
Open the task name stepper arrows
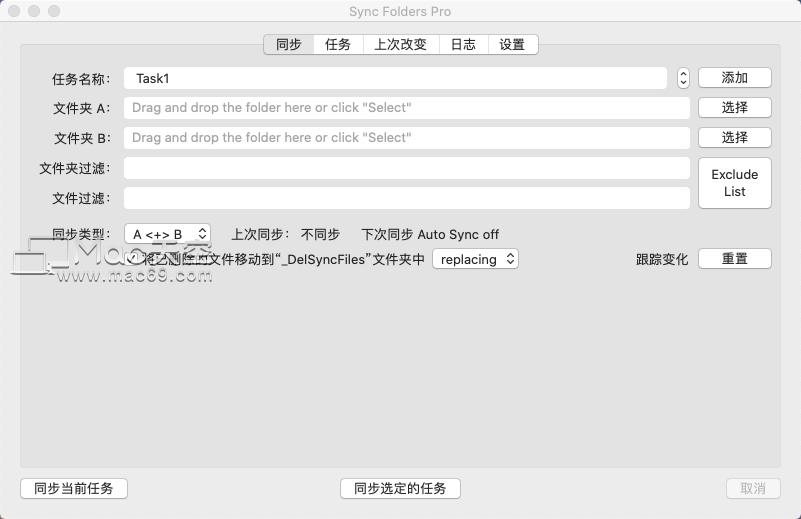[684, 78]
